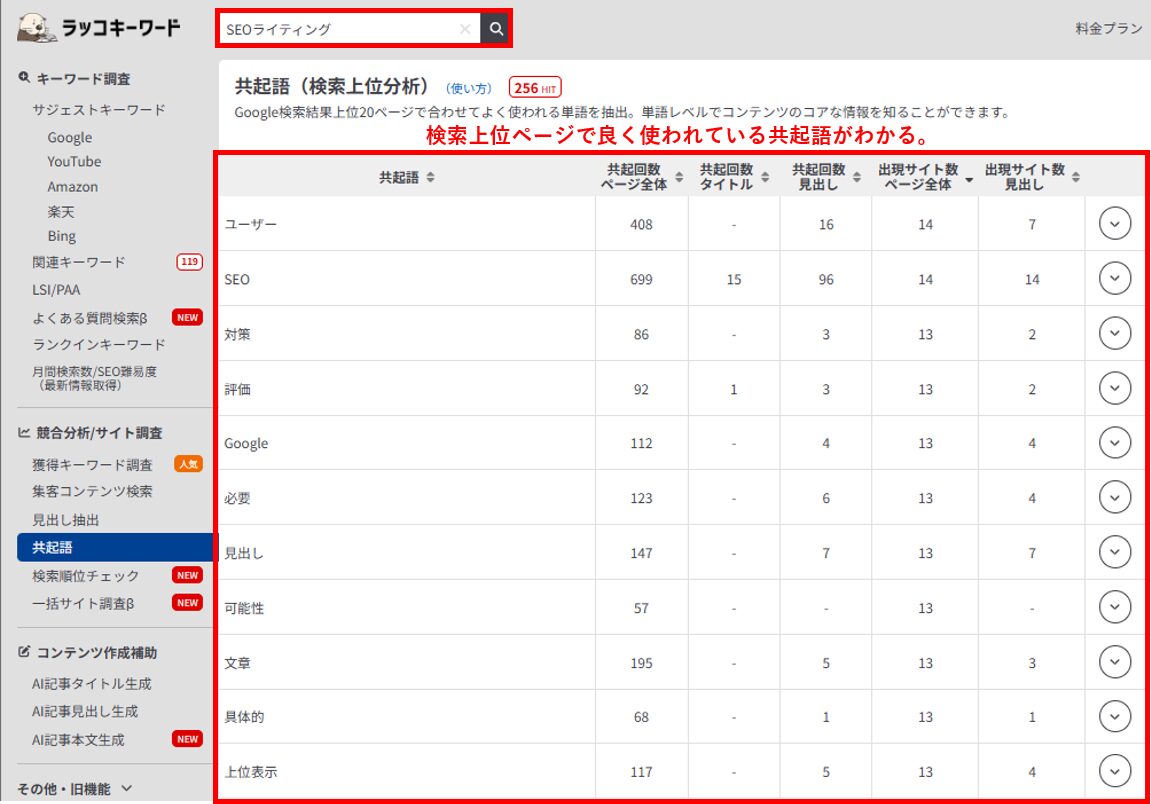Viewport: 1151px width, 804px height.
Task: Open よくある質問検索β menu item
Action: 90,318
